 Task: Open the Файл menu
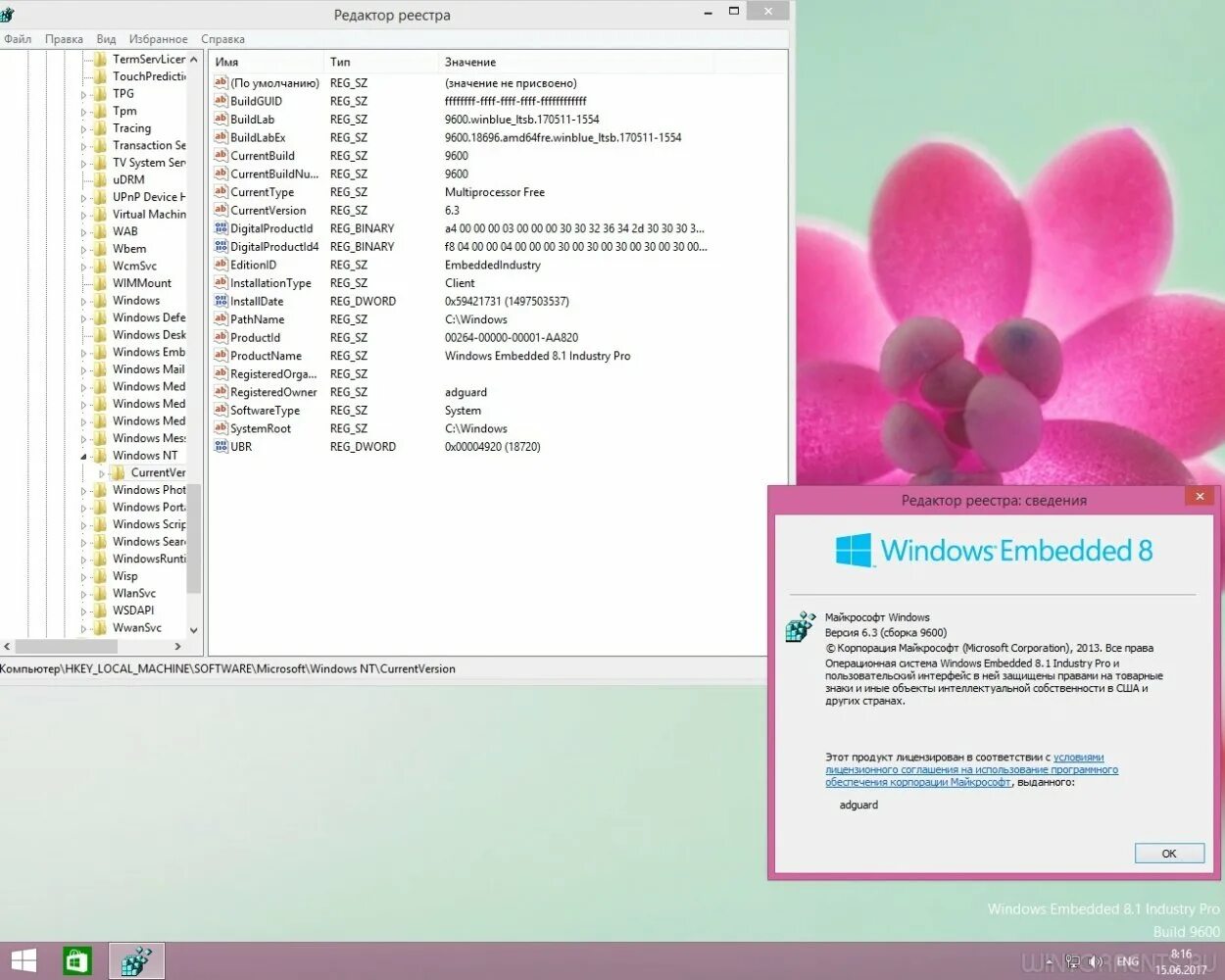pyautogui.click(x=18, y=39)
